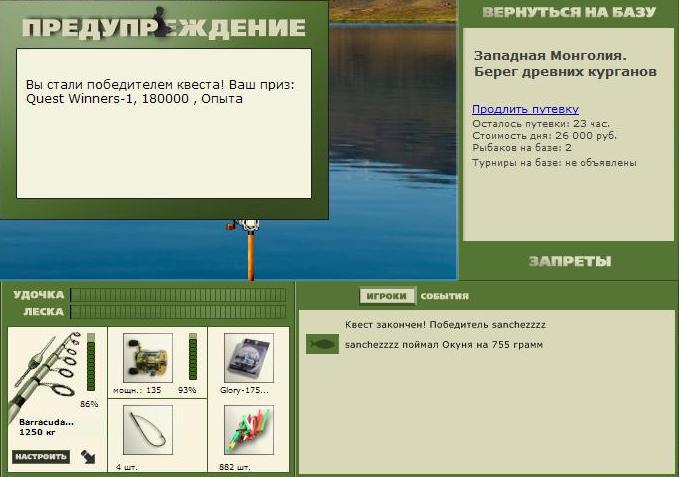Select the Glory-175 fishing line package
Image resolution: width=679 pixels, height=477 pixels.
249,358
